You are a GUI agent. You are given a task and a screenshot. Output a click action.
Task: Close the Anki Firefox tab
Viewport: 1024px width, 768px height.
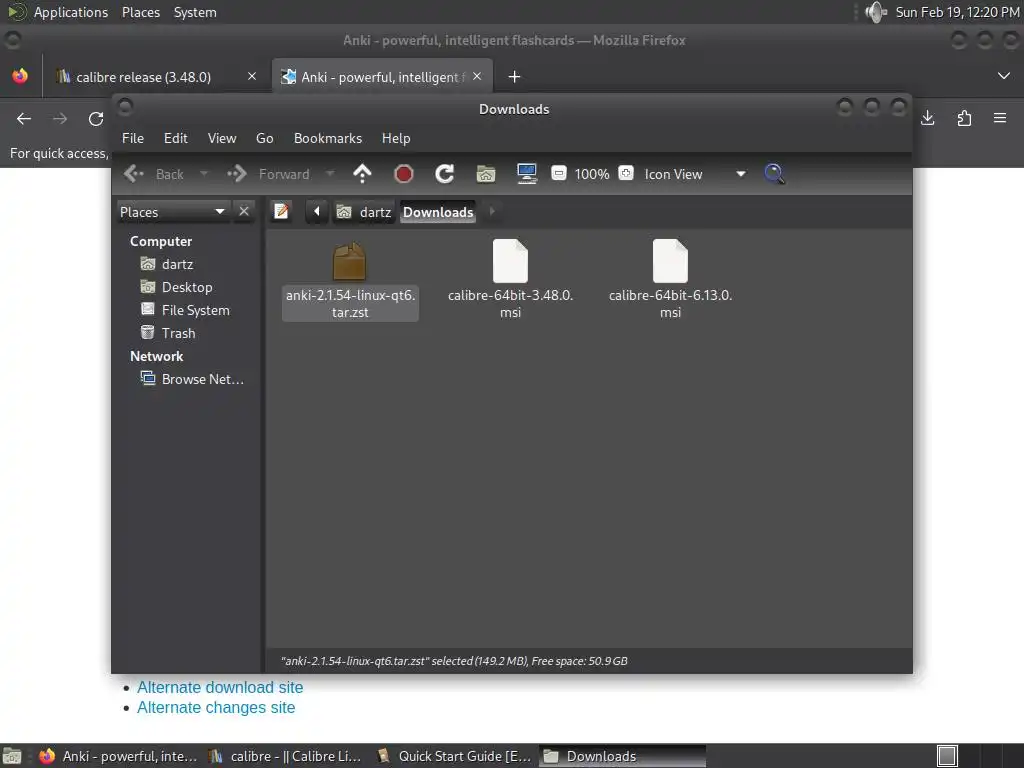coord(477,76)
